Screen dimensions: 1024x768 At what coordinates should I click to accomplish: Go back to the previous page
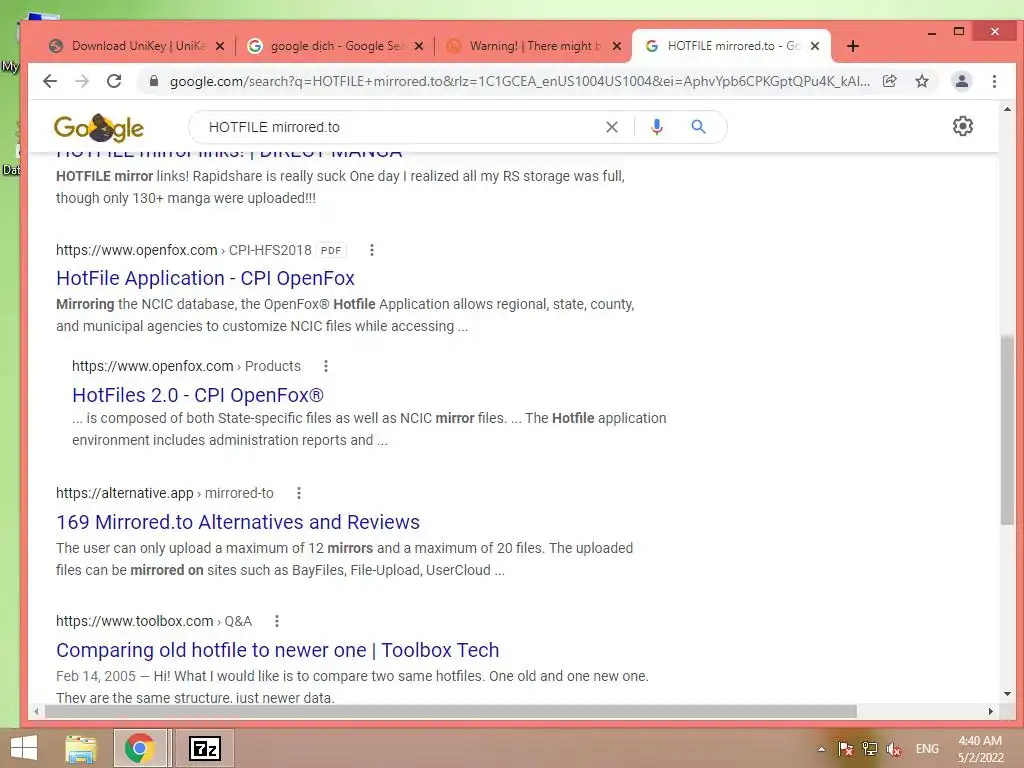(x=50, y=81)
